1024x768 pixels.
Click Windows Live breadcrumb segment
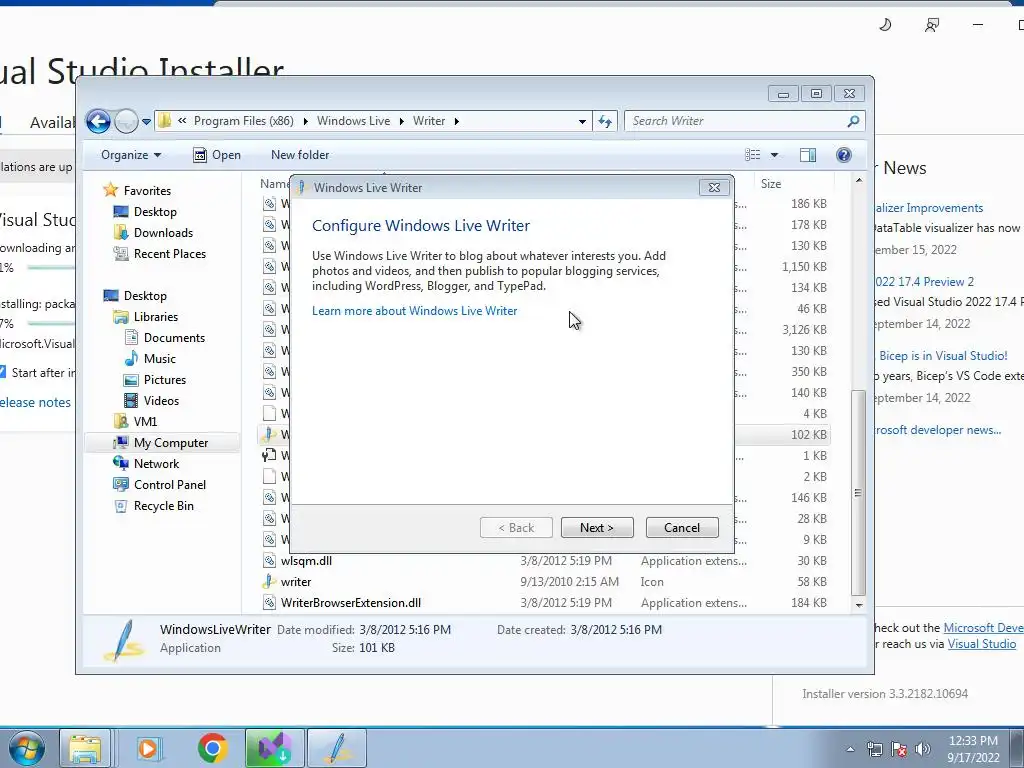click(353, 121)
